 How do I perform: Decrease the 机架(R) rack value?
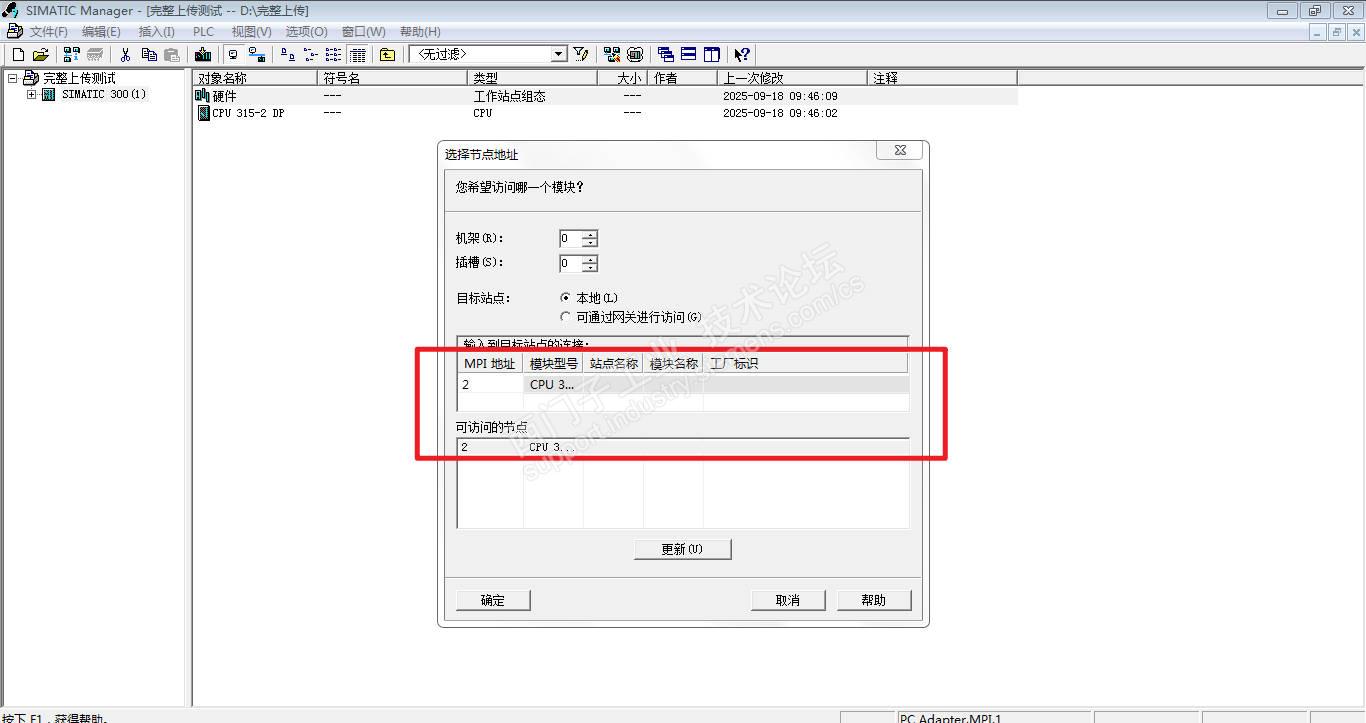[590, 243]
